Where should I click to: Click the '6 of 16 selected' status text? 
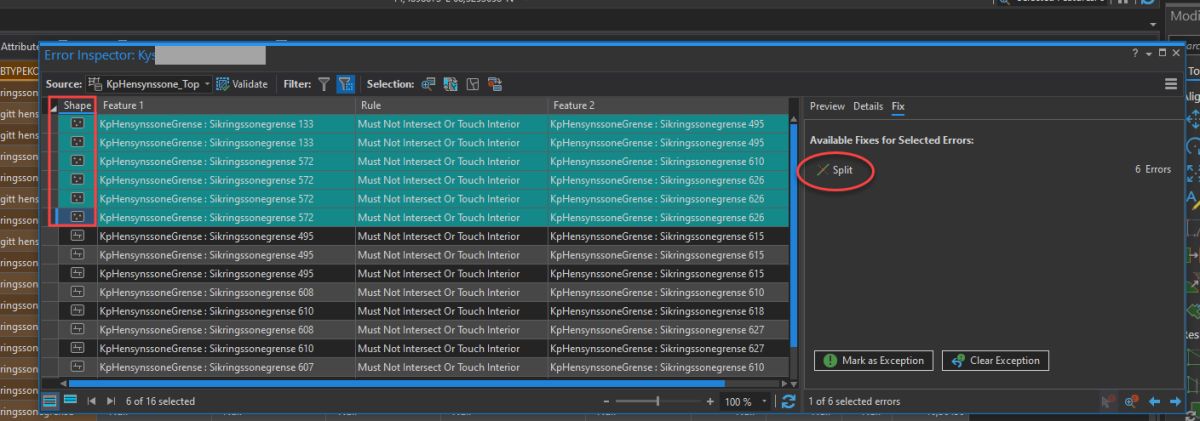click(x=161, y=401)
